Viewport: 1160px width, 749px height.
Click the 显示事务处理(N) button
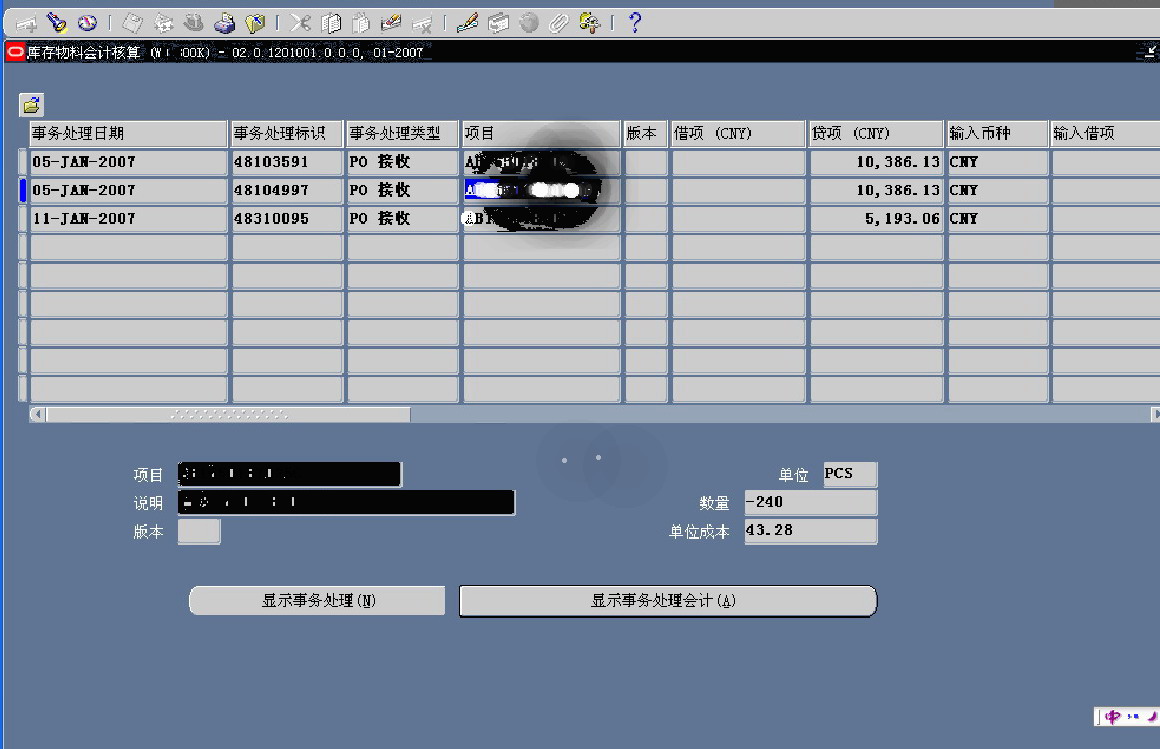point(317,601)
